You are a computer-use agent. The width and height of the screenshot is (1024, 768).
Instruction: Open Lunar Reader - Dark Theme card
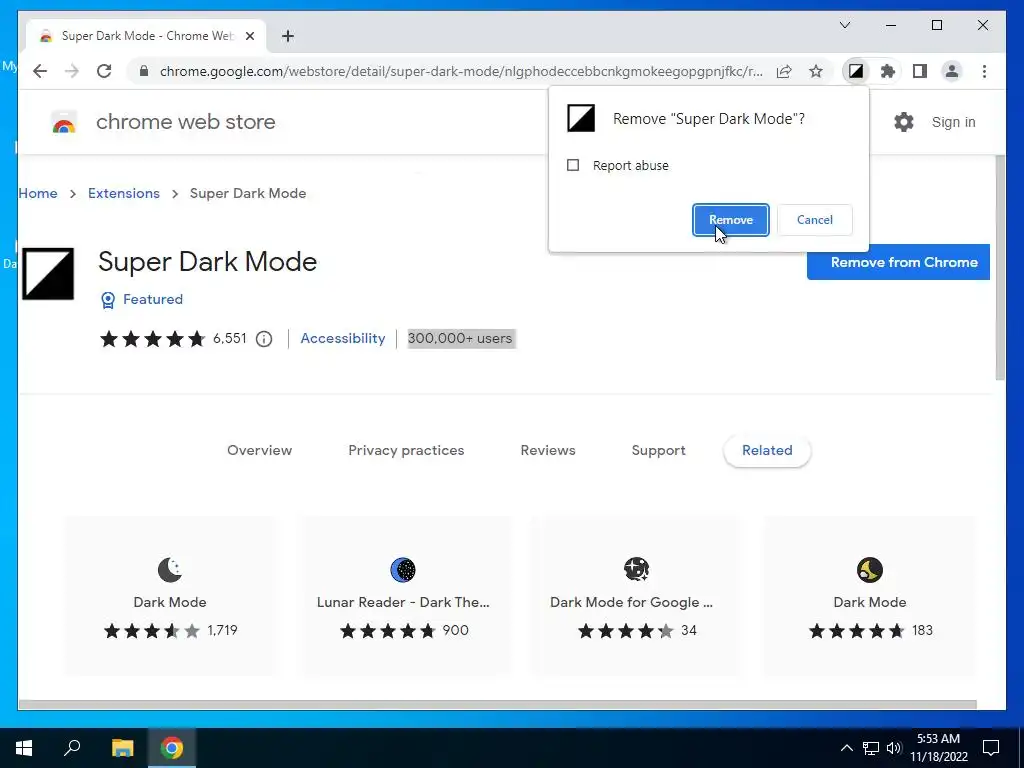404,596
